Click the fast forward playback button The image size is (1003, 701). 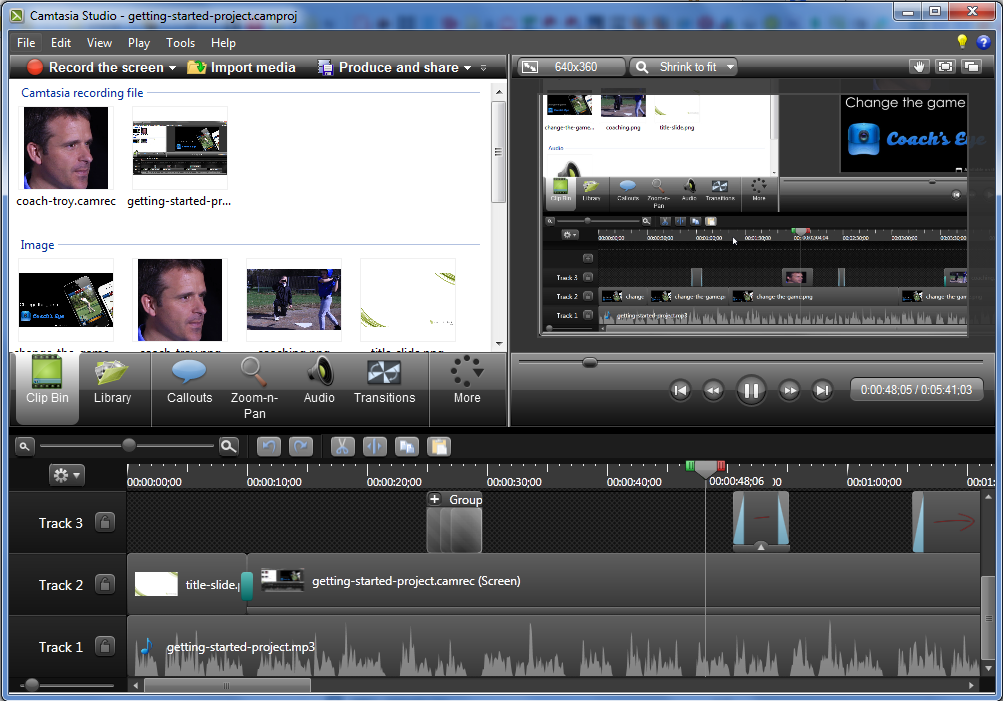pos(790,390)
